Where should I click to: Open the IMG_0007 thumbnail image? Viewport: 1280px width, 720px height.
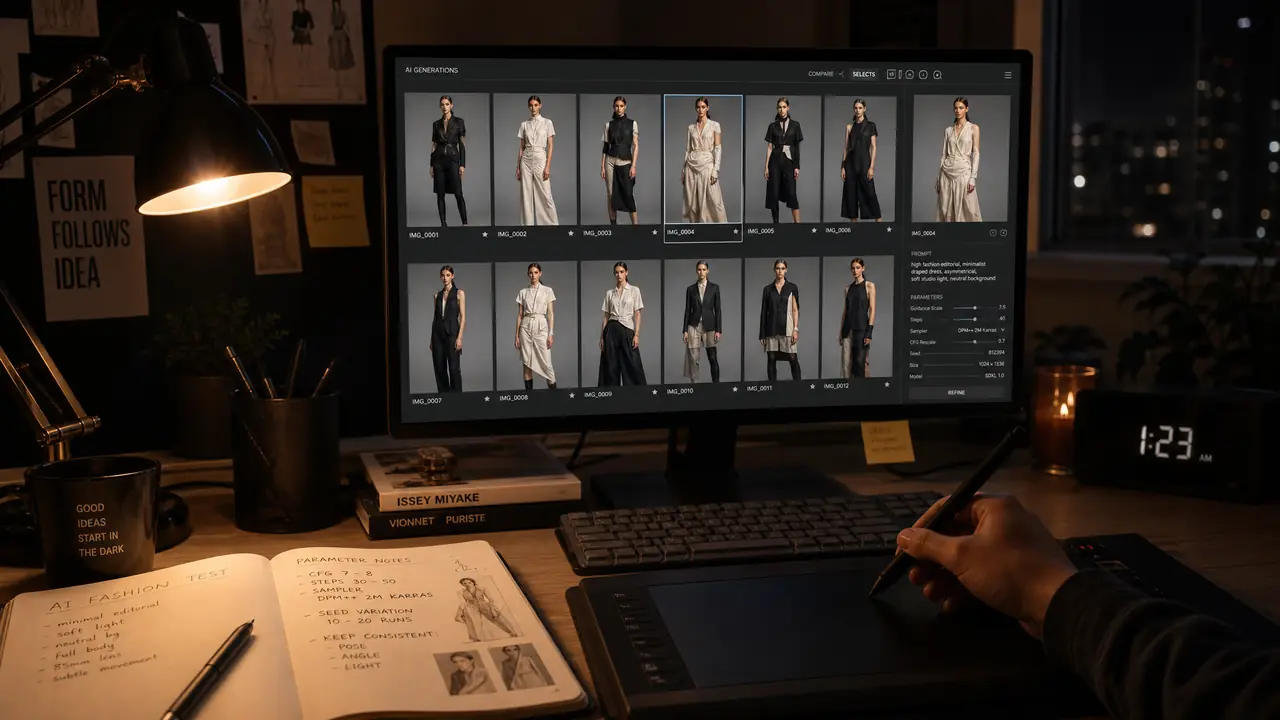click(x=449, y=329)
